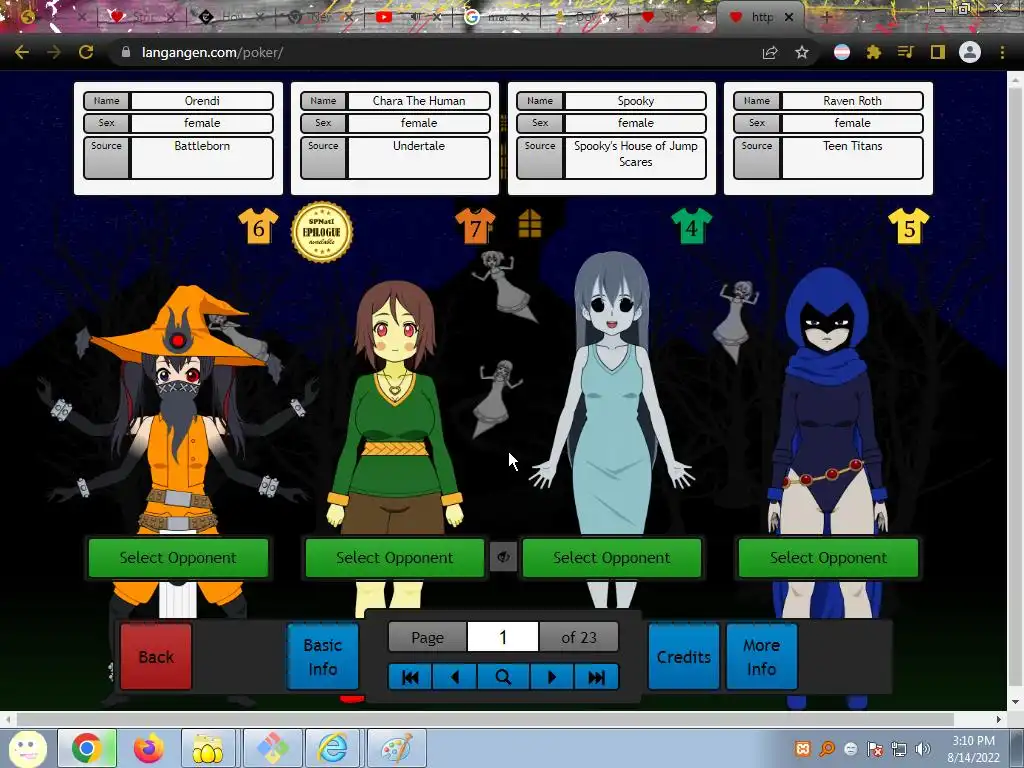1024x768 pixels.
Task: Click the page number input field
Action: [503, 637]
